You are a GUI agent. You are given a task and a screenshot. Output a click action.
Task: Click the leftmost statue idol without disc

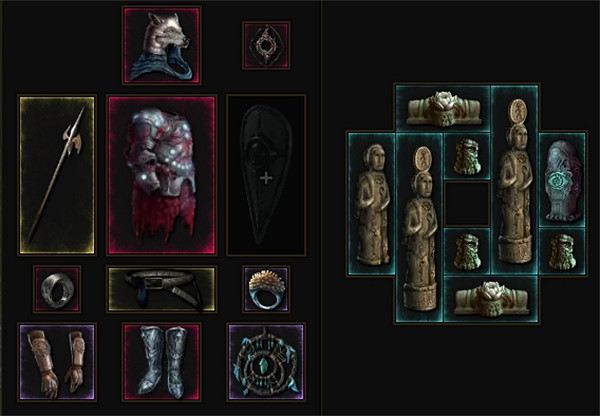(372, 204)
